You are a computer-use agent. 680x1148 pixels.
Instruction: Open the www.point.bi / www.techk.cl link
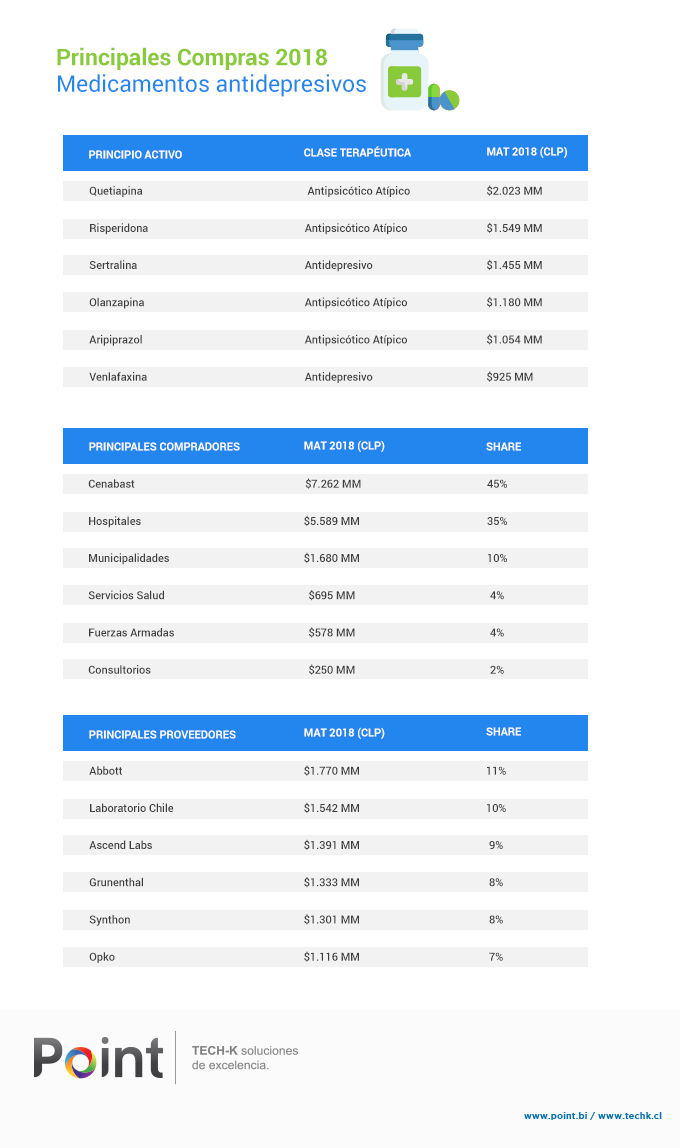point(593,1116)
